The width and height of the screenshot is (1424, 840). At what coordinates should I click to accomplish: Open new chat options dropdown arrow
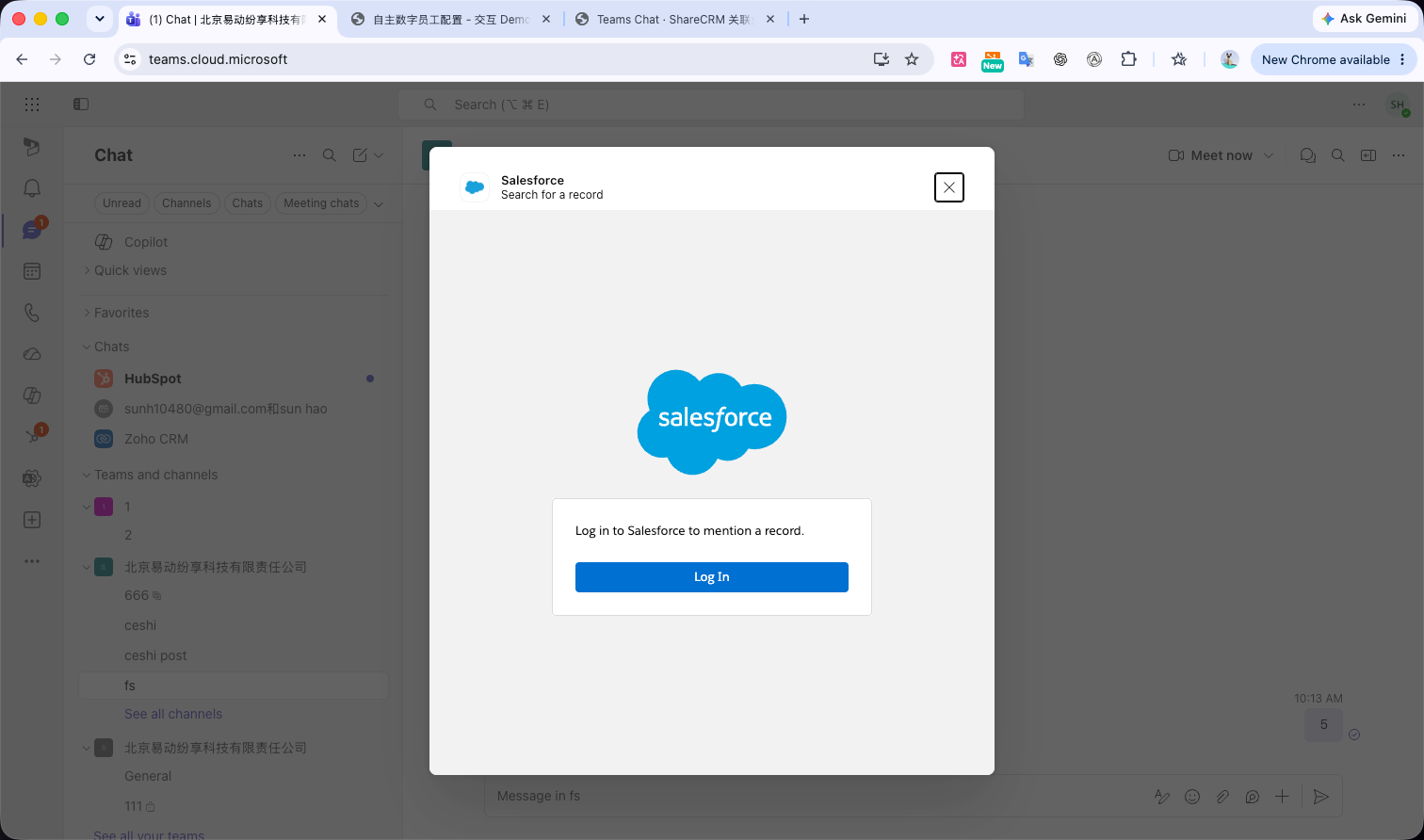click(379, 155)
